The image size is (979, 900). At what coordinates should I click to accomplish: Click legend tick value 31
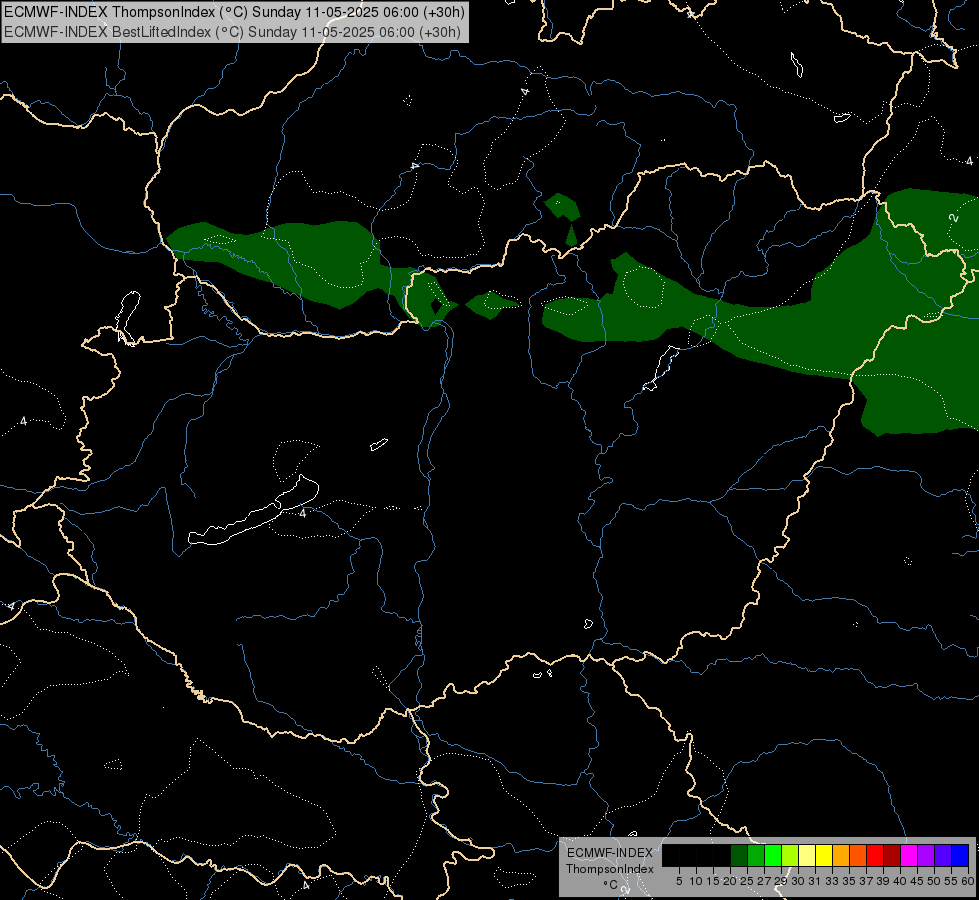815,881
